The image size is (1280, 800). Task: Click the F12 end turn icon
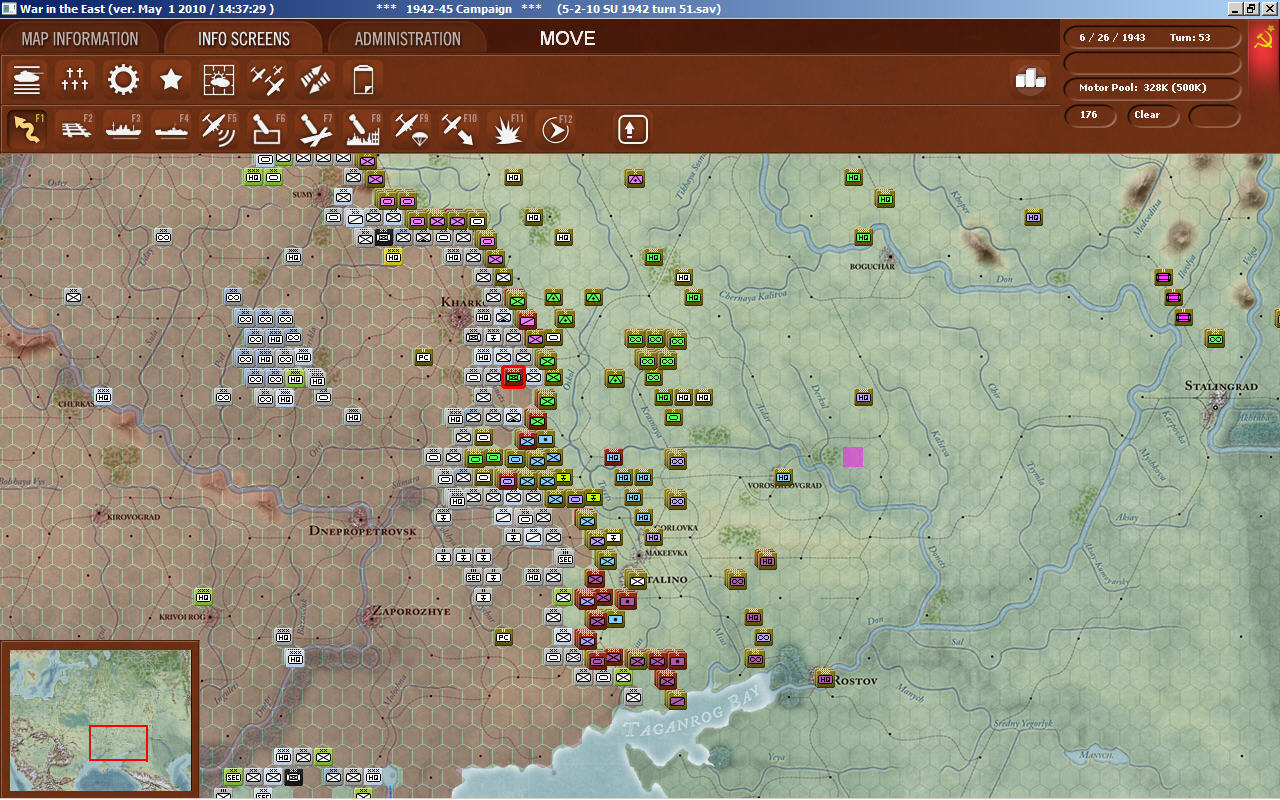click(555, 129)
